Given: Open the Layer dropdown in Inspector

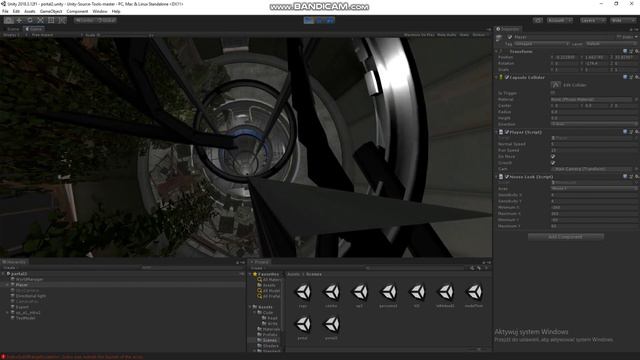Looking at the screenshot, I should point(611,44).
